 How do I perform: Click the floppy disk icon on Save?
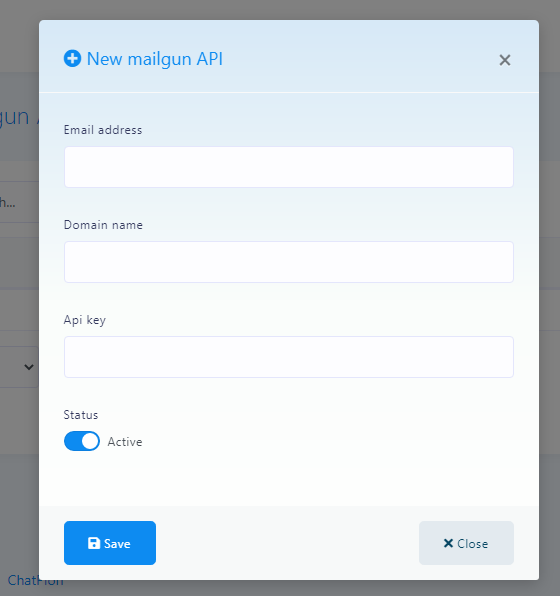point(94,543)
